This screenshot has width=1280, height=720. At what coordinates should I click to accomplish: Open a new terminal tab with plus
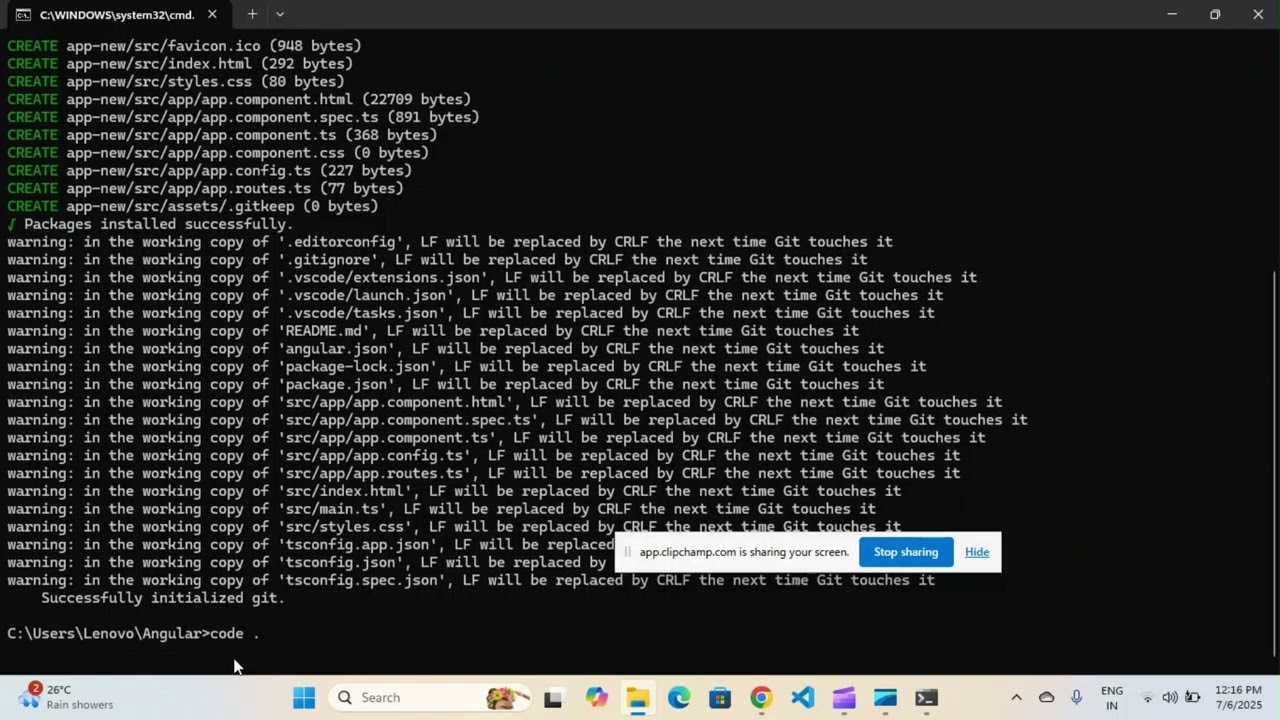coord(252,14)
